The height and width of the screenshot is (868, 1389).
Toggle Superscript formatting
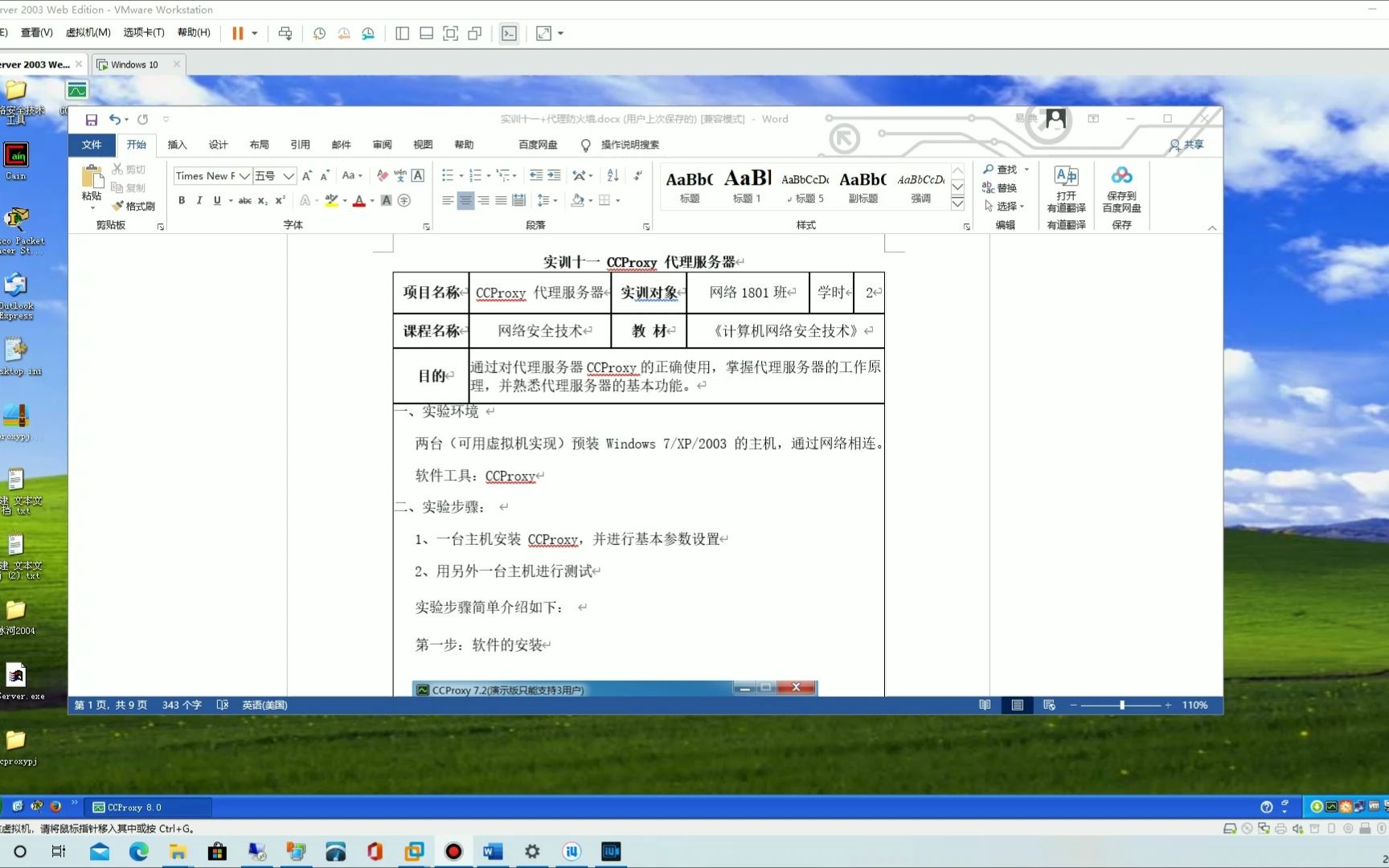[281, 201]
